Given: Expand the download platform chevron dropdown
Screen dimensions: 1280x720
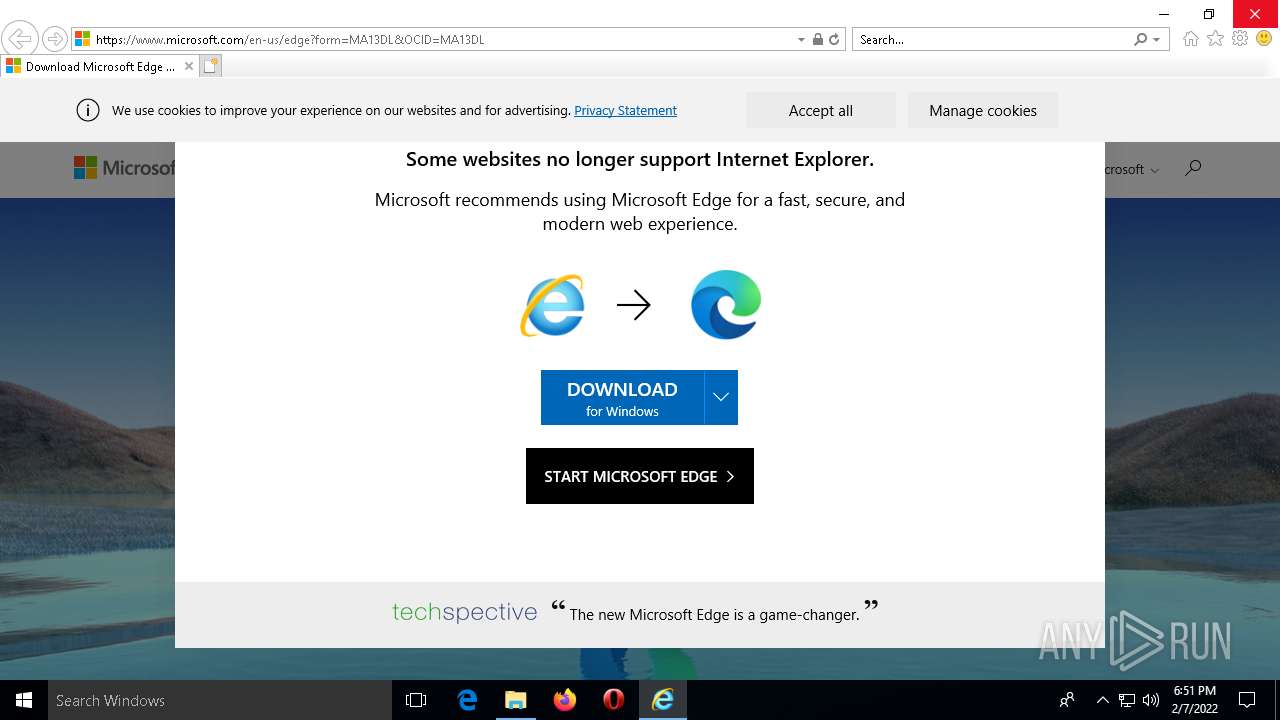Looking at the screenshot, I should pyautogui.click(x=721, y=398).
